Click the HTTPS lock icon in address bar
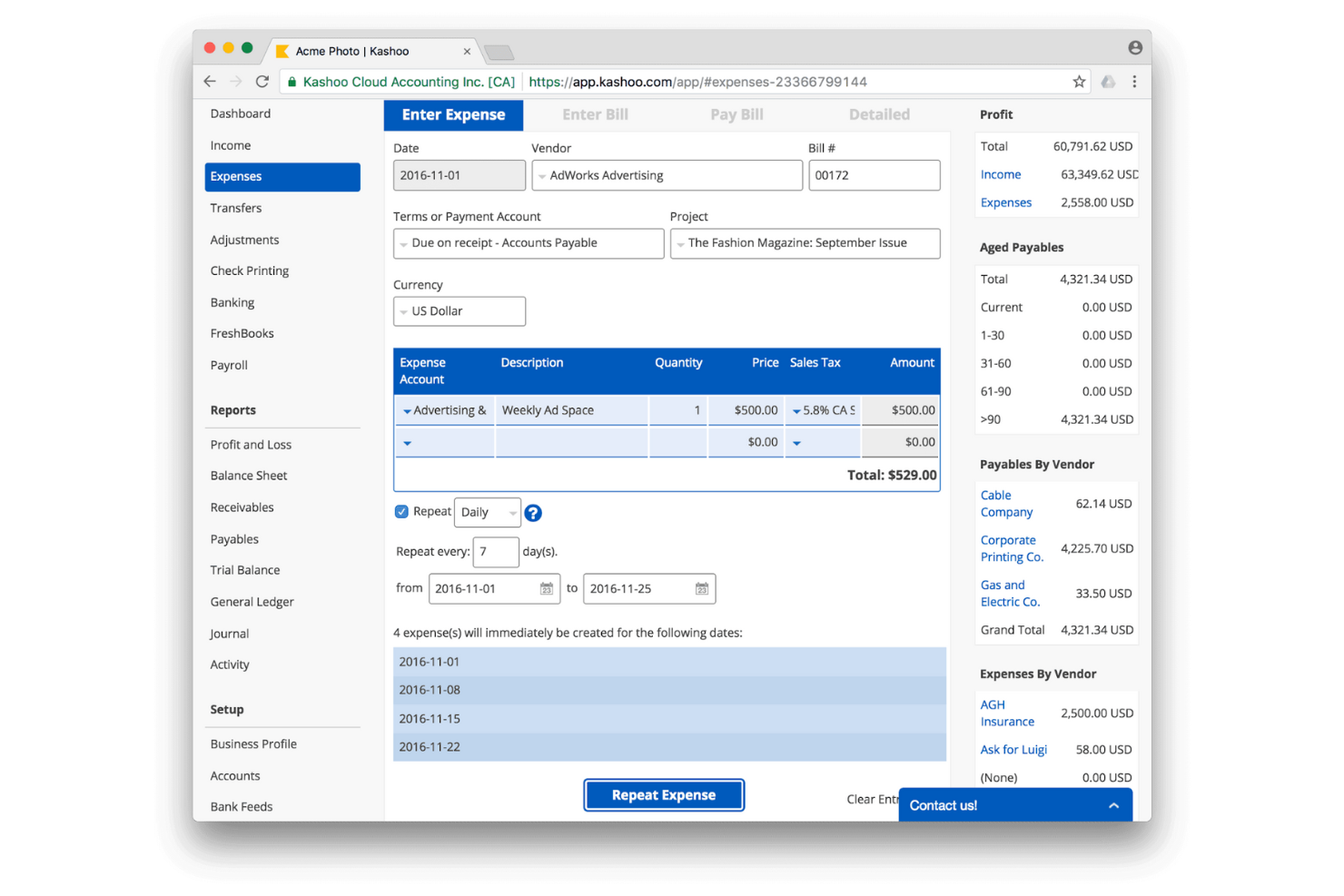This screenshot has height=896, width=1344. 291,82
